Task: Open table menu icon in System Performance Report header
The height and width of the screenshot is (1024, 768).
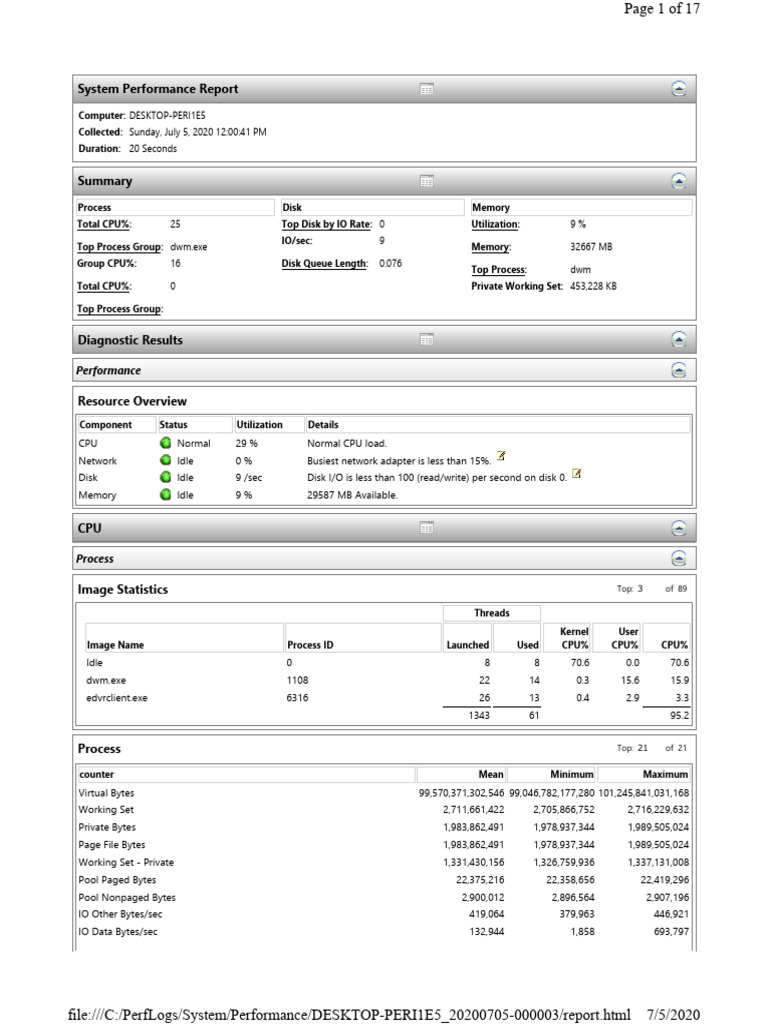Action: click(x=426, y=89)
